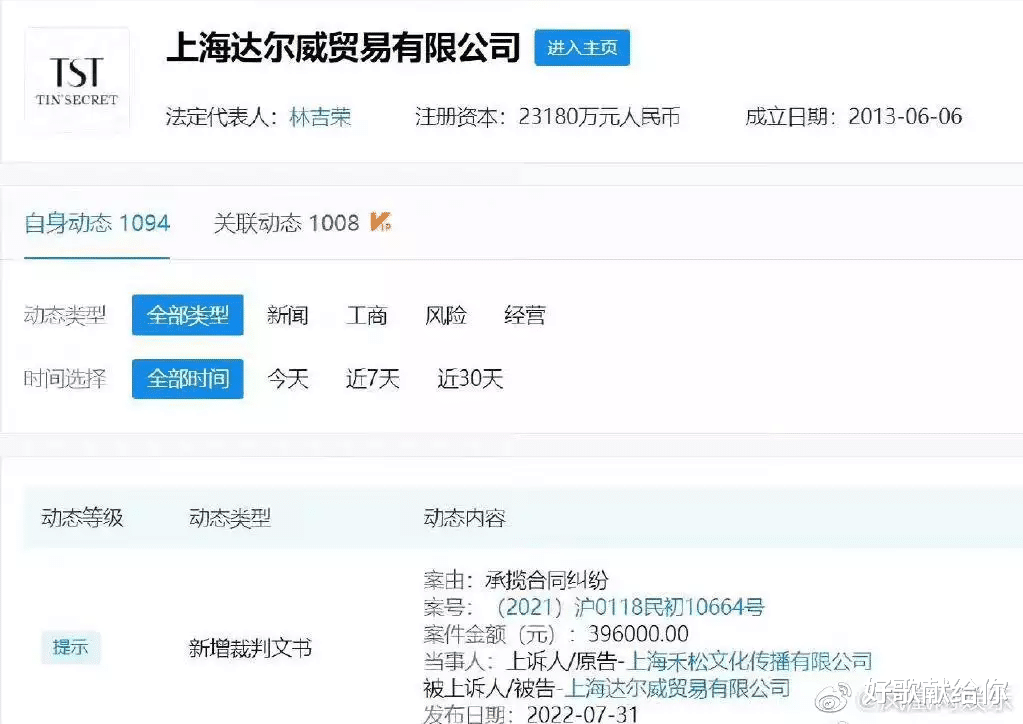The width and height of the screenshot is (1023, 724).
Task: Filter records to 近30天
Action: [469, 379]
